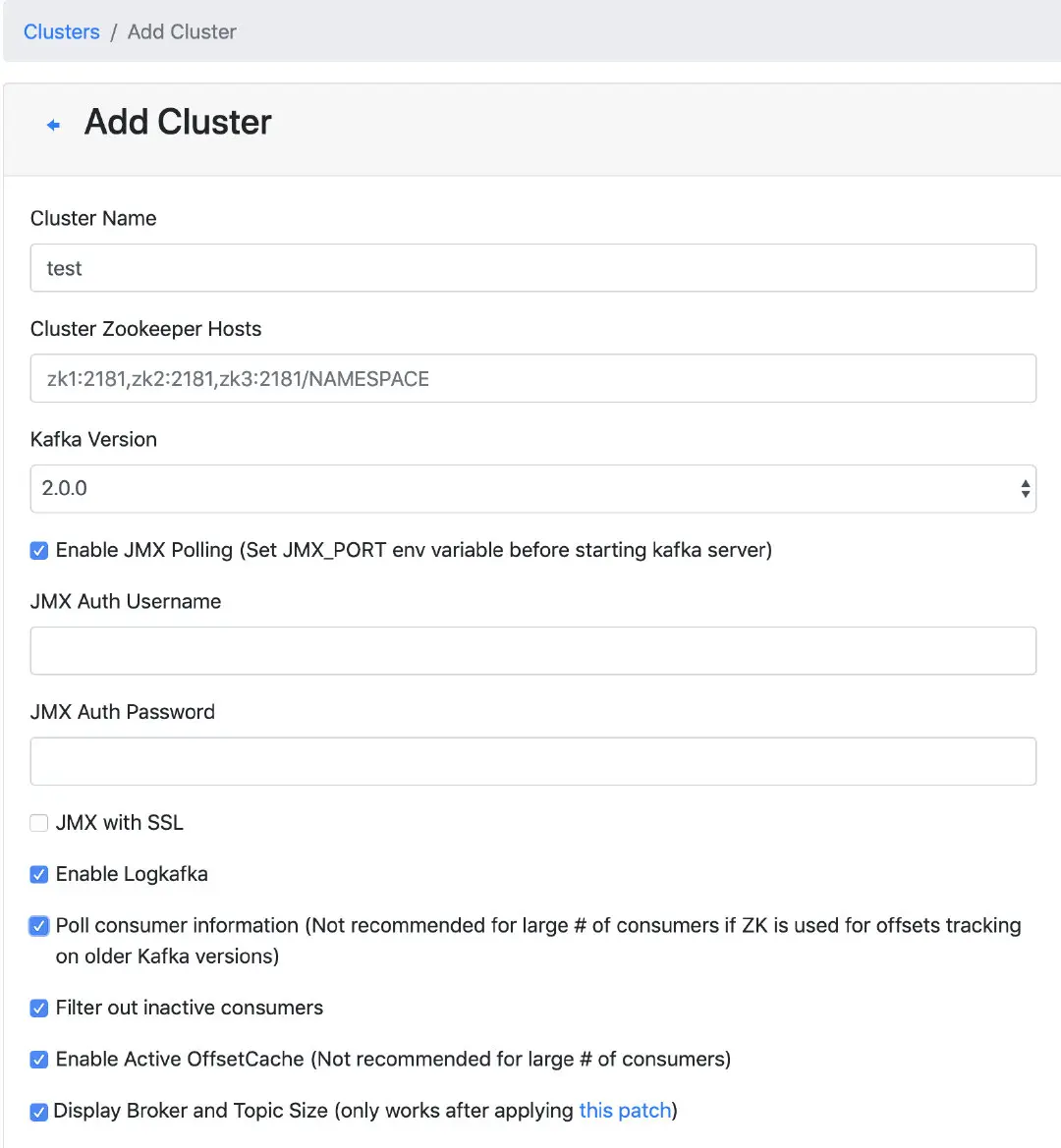Uncheck Filter out inactive consumers
This screenshot has height=1148, width=1061.
click(x=39, y=1008)
